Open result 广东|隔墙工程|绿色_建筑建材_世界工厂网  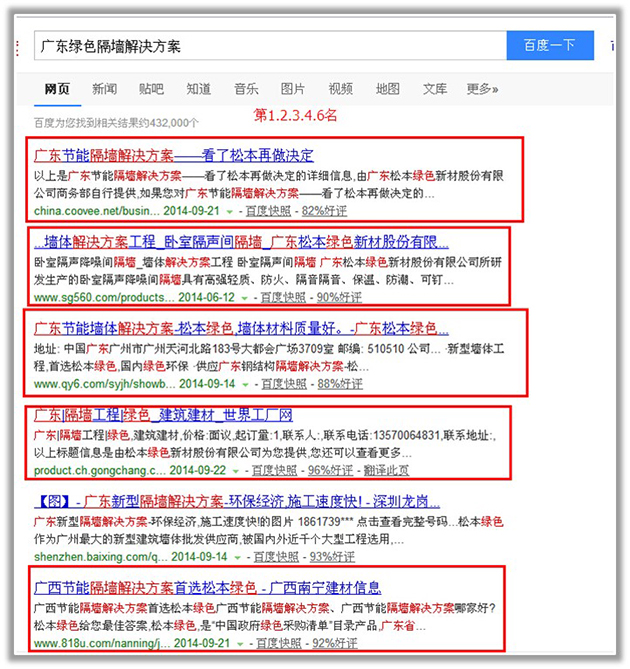point(163,415)
